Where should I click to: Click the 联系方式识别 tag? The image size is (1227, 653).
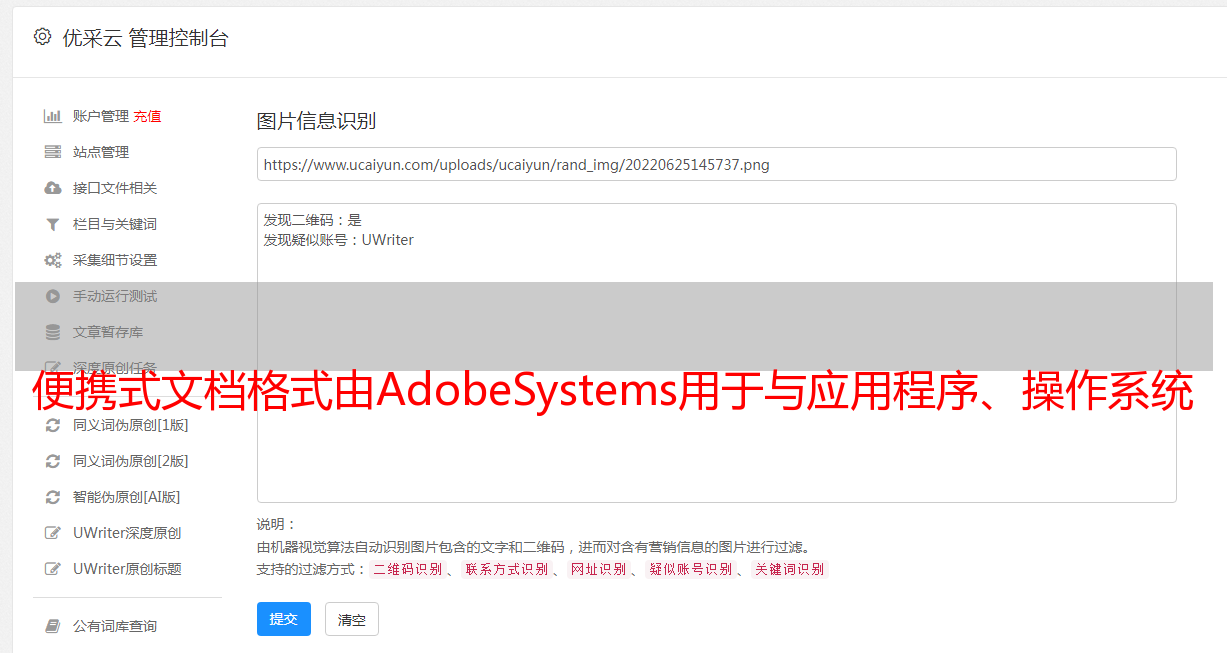pos(506,569)
